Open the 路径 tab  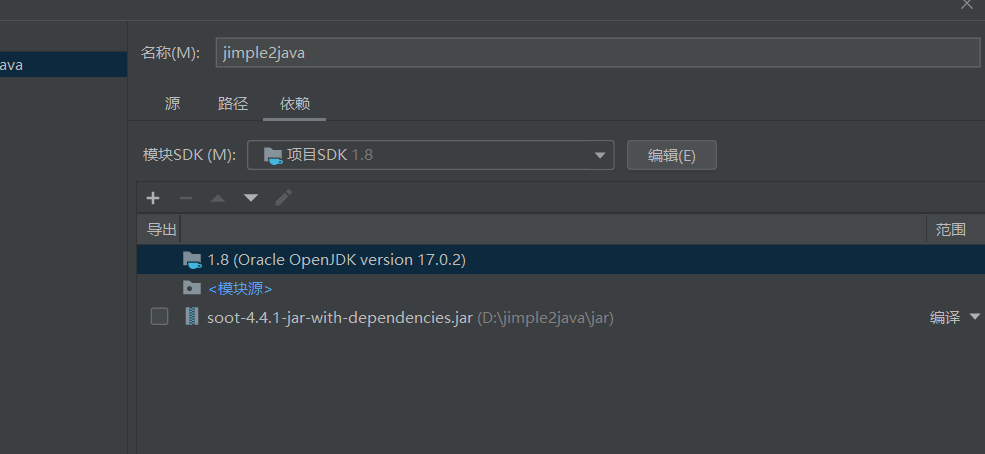232,104
